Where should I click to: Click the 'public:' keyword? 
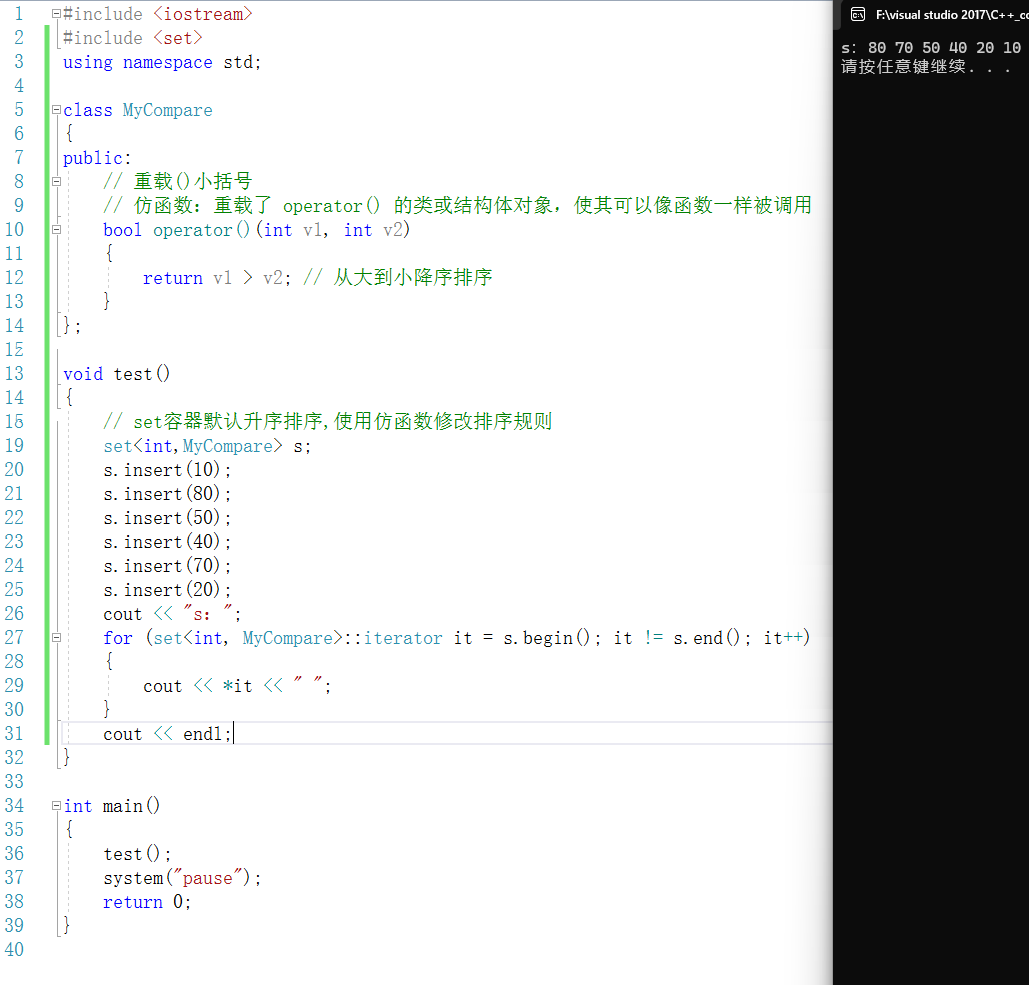(96, 158)
